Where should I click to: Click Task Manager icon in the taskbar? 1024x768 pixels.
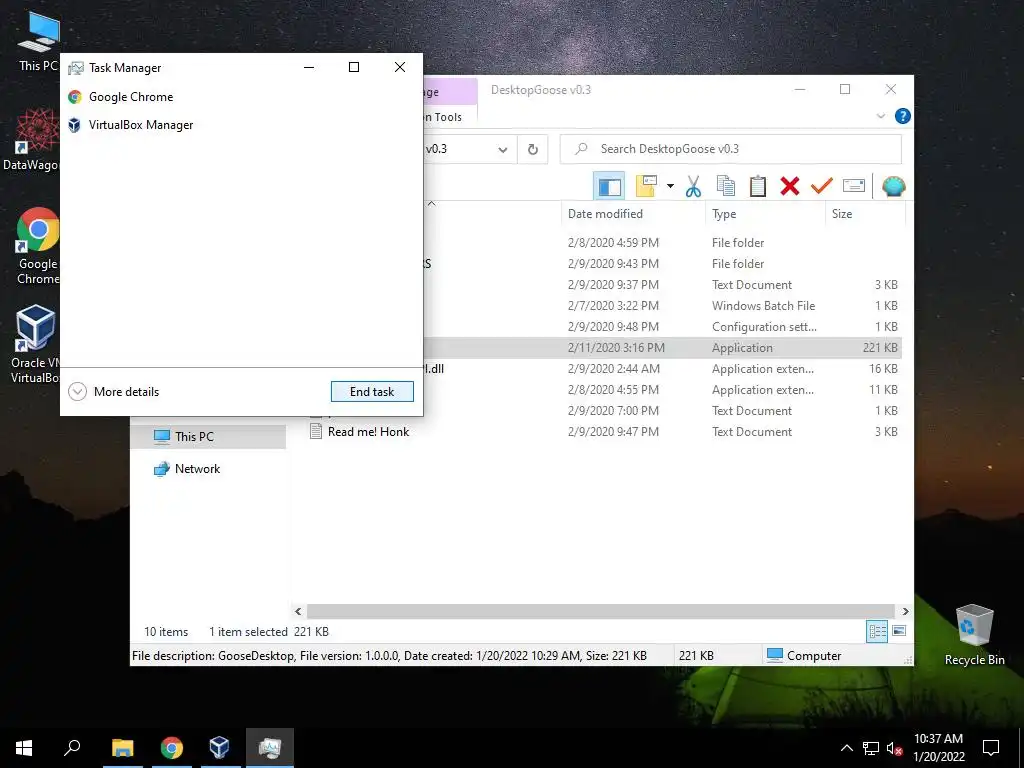tap(270, 748)
